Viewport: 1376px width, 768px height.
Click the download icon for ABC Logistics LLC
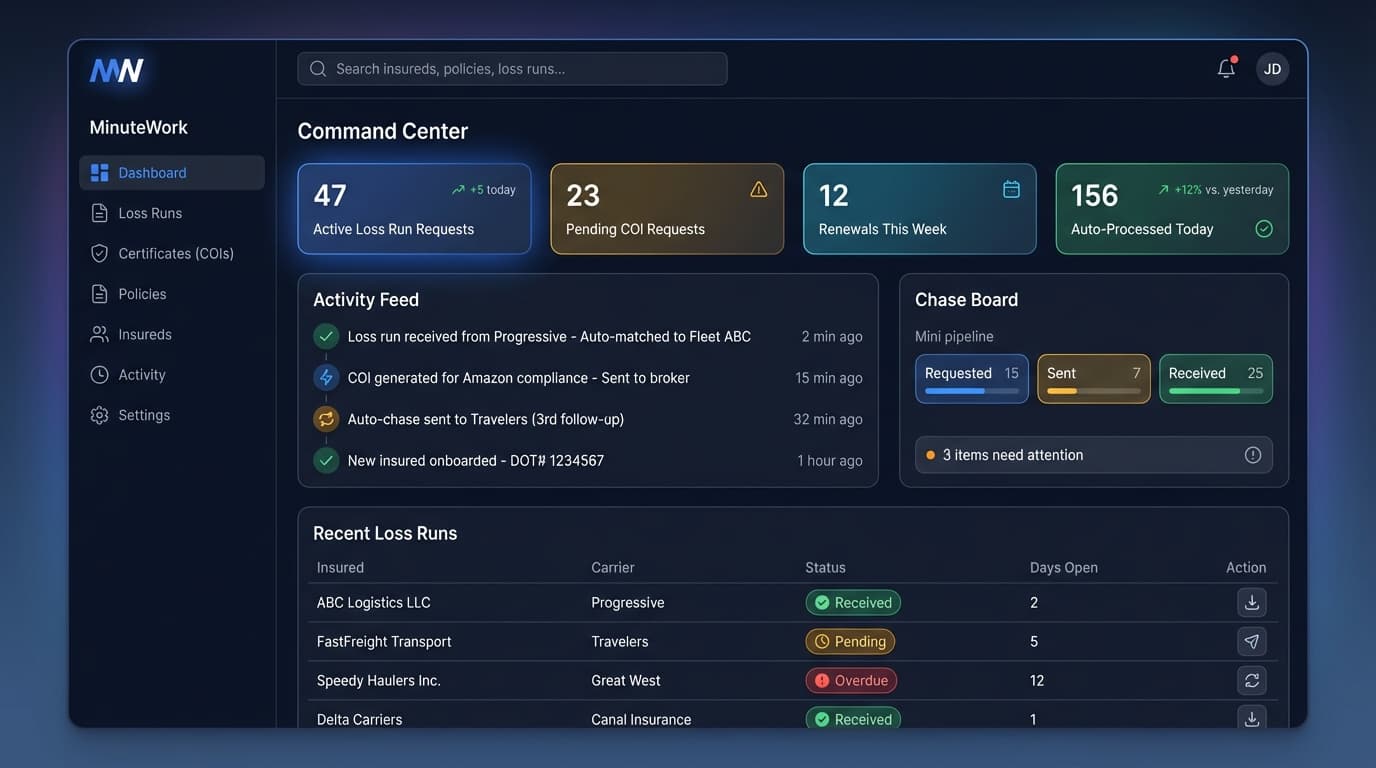coord(1251,602)
